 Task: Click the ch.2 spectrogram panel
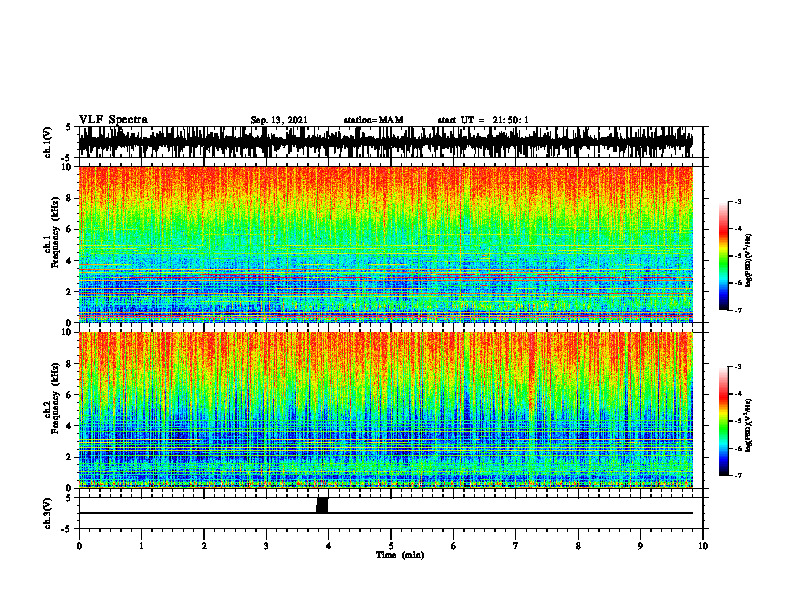tap(385, 410)
